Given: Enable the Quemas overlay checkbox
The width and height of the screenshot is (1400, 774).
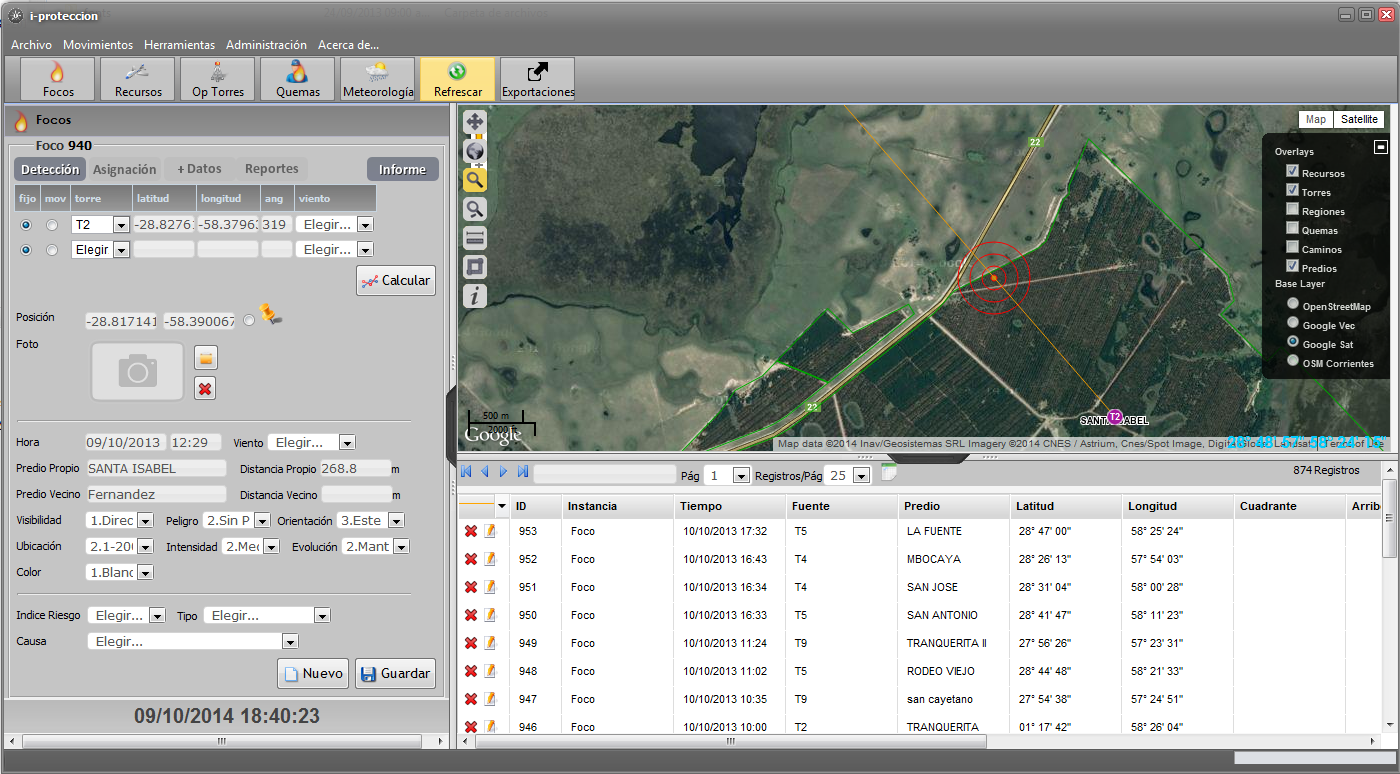Looking at the screenshot, I should pyautogui.click(x=1292, y=230).
